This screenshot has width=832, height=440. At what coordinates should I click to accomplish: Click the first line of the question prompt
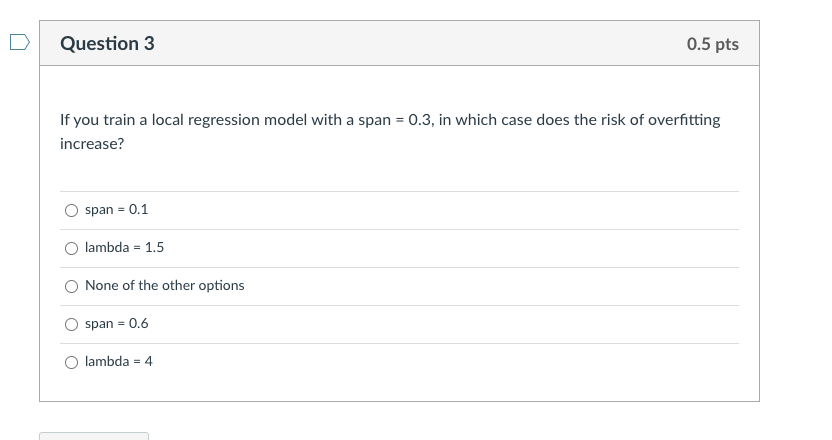(x=389, y=120)
